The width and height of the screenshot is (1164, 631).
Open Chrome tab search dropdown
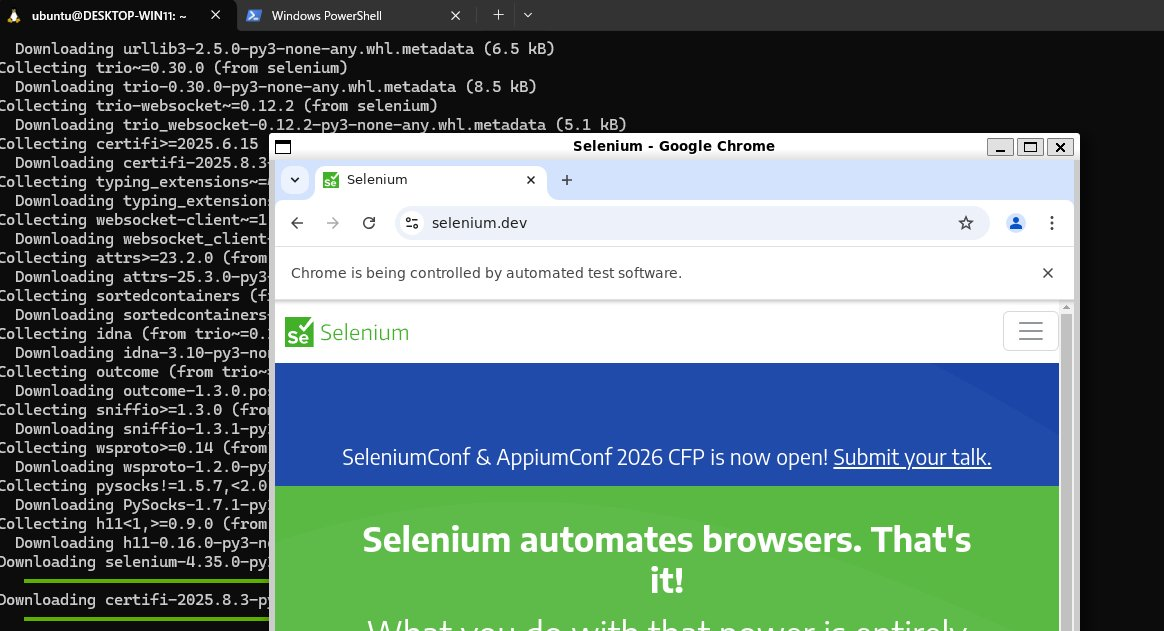295,180
